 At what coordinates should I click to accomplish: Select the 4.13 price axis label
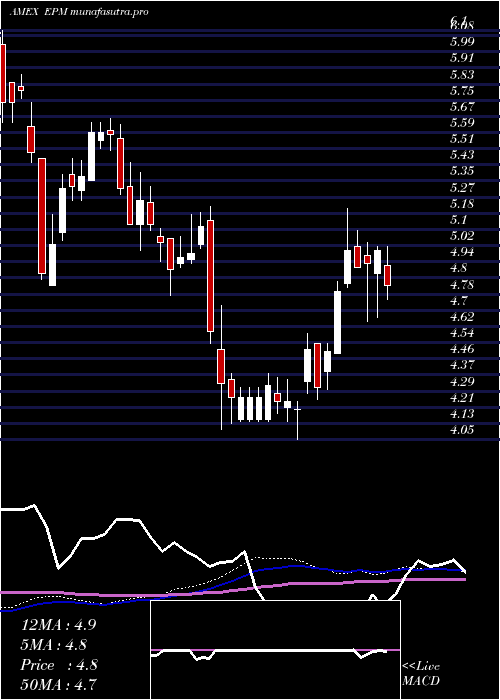(x=462, y=414)
